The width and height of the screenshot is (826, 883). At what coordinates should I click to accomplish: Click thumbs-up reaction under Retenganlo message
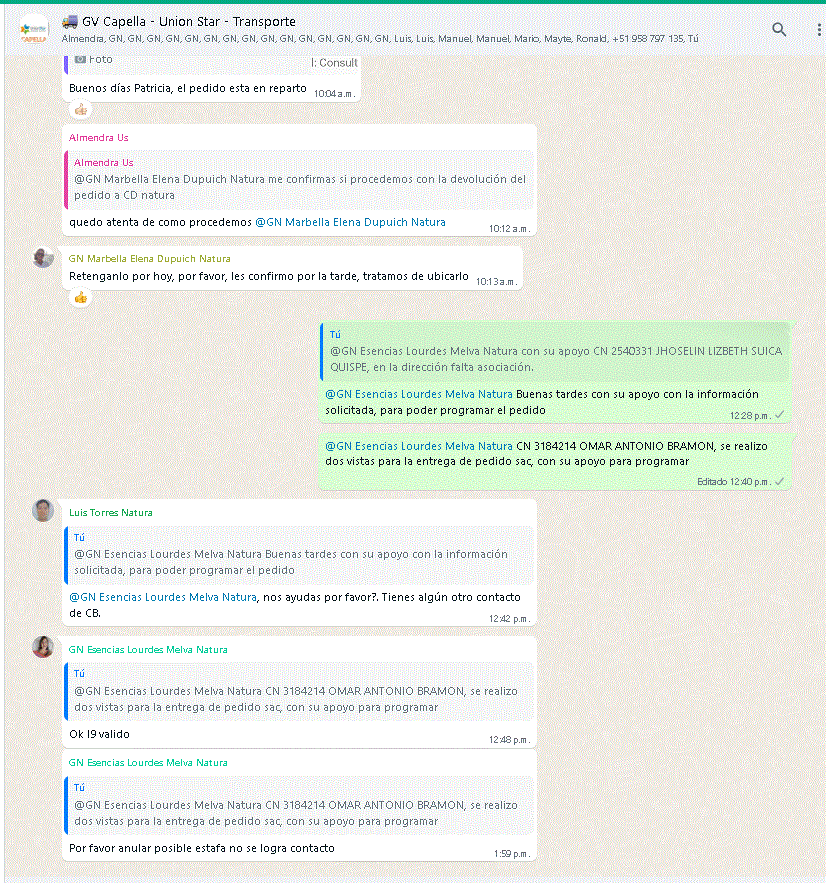pyautogui.click(x=81, y=297)
